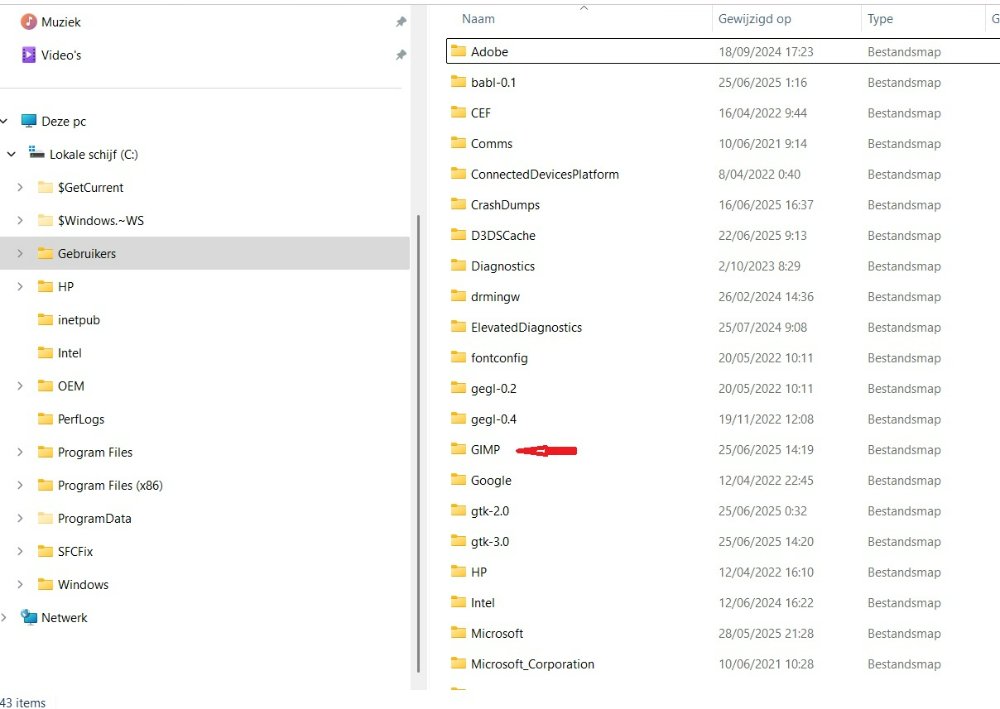
Task: Click the GIMP folder icon
Action: coord(459,450)
